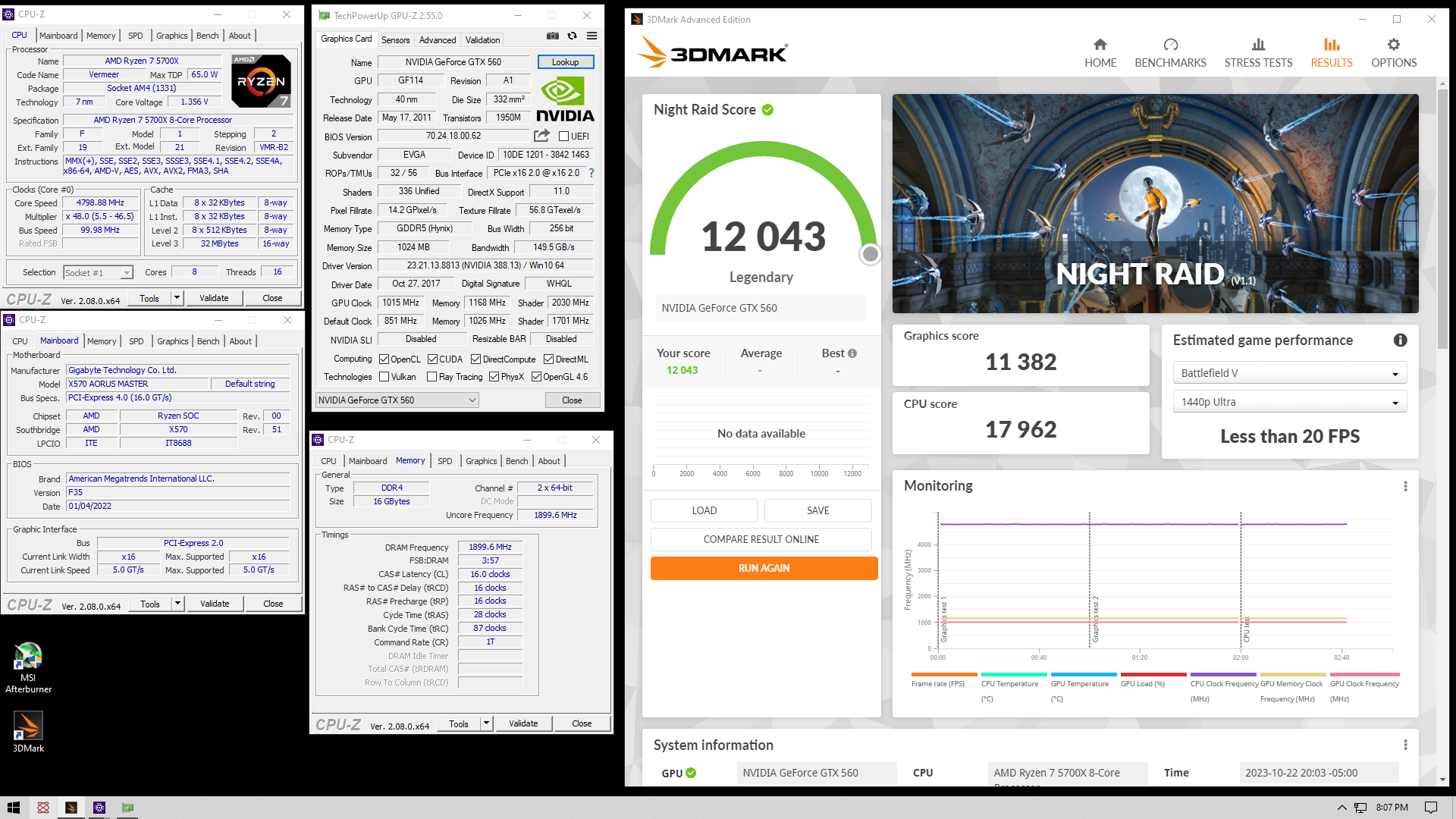Toggle the DirectCompute checkbox

[475, 359]
